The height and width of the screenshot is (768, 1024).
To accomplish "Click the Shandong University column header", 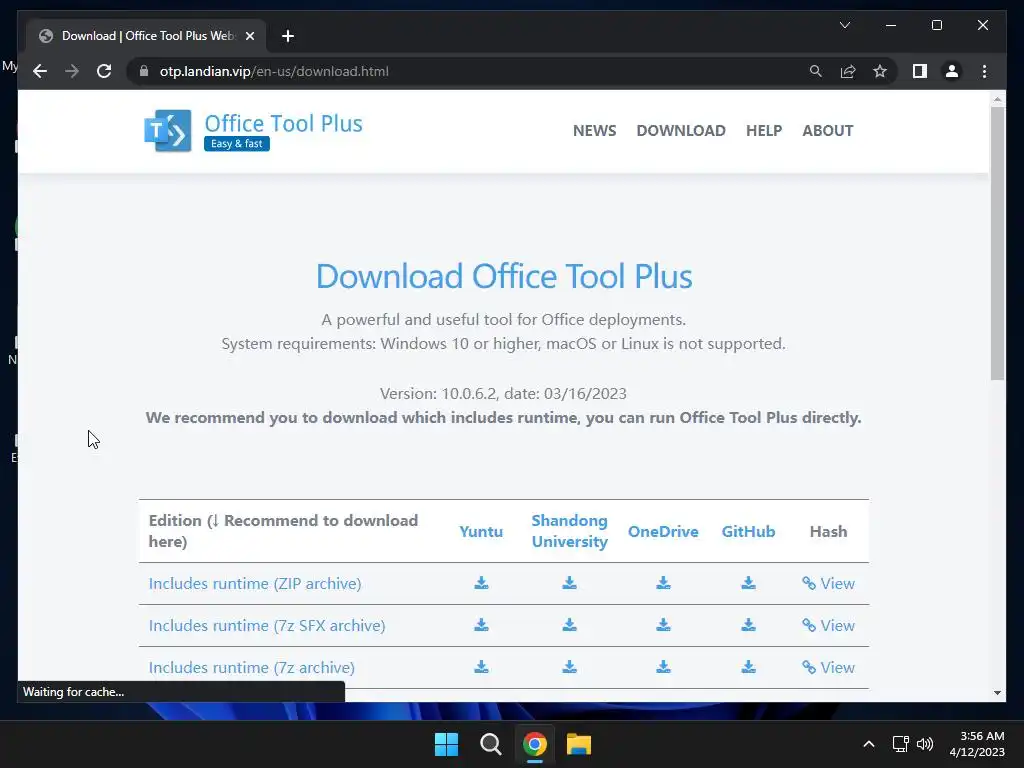I will tap(569, 531).
